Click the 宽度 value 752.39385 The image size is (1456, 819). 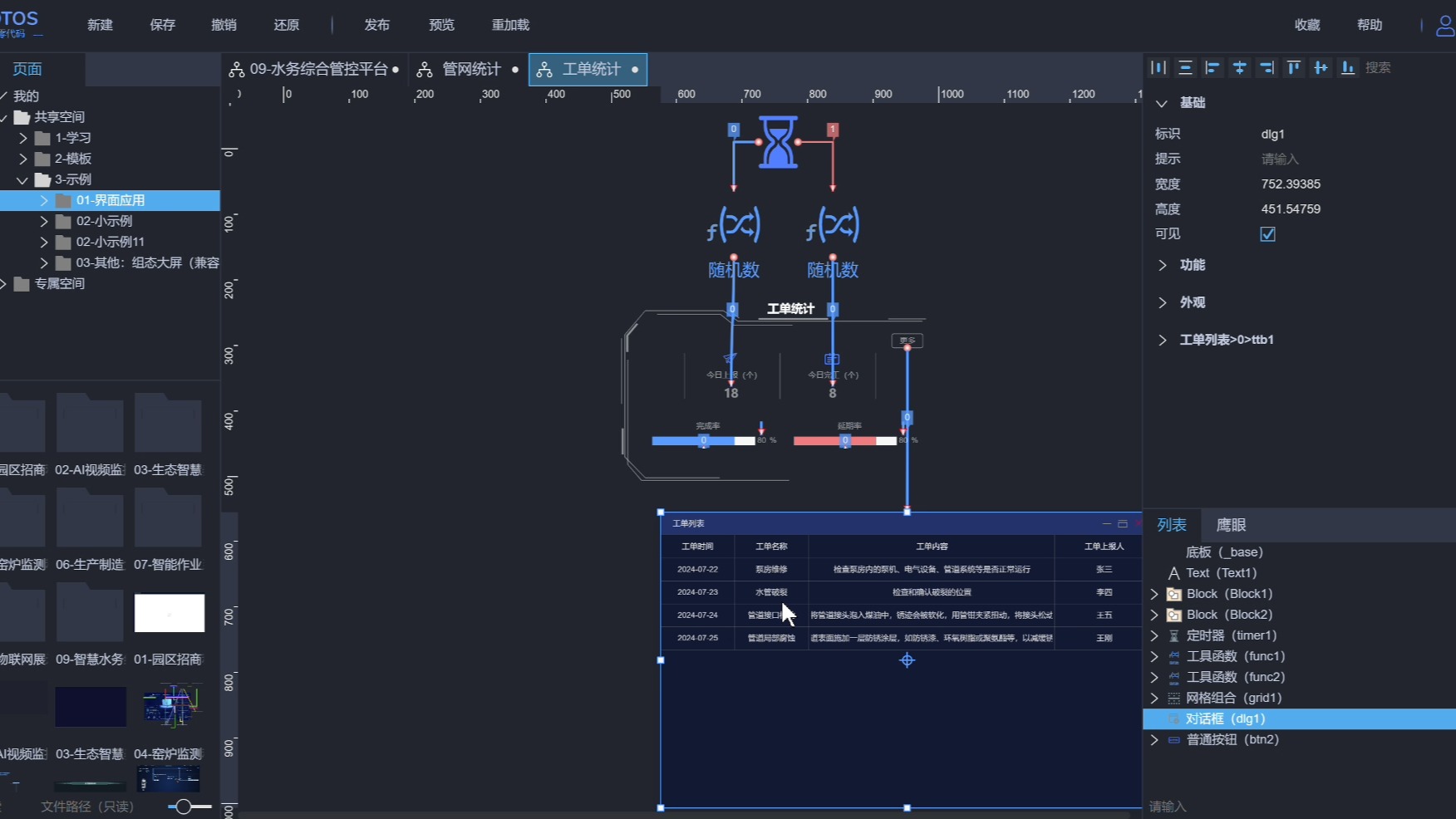pos(1291,184)
